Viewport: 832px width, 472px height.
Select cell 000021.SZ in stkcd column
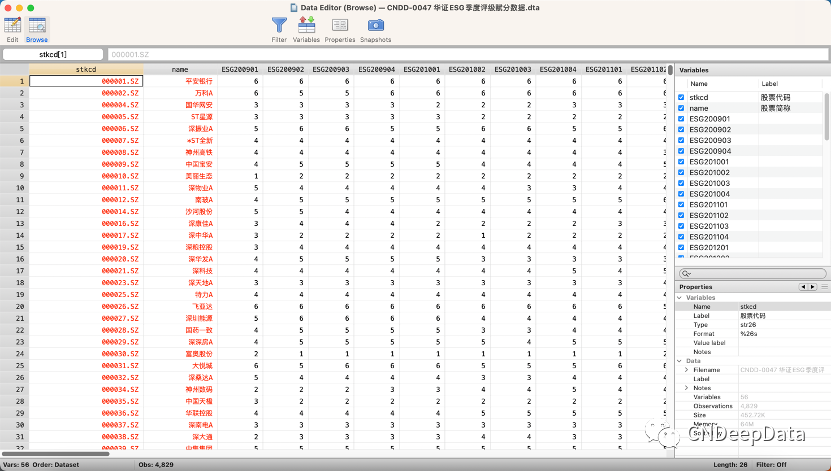(86, 271)
